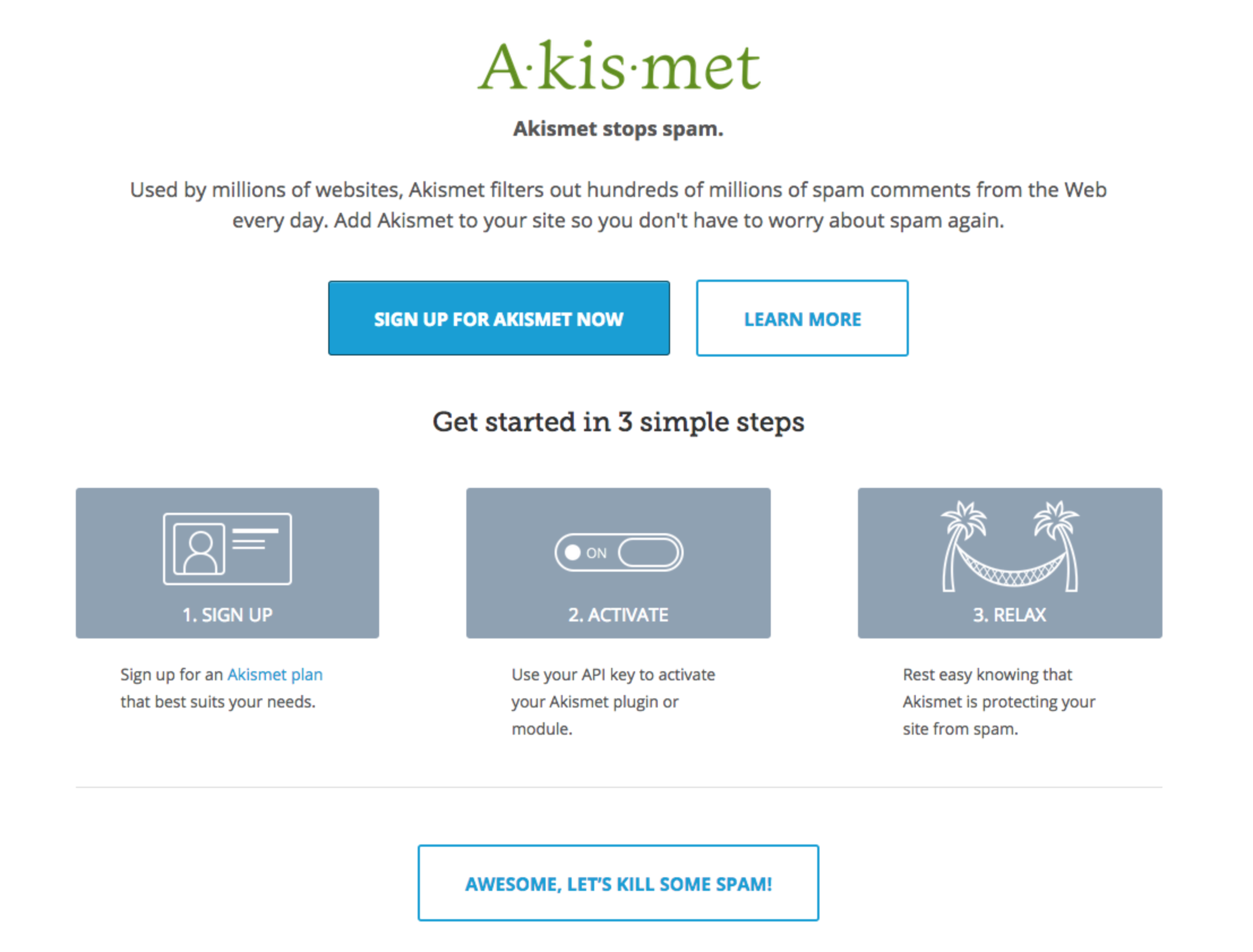Select the "1. SIGN UP" step label
This screenshot has height=952, width=1253.
[x=227, y=615]
